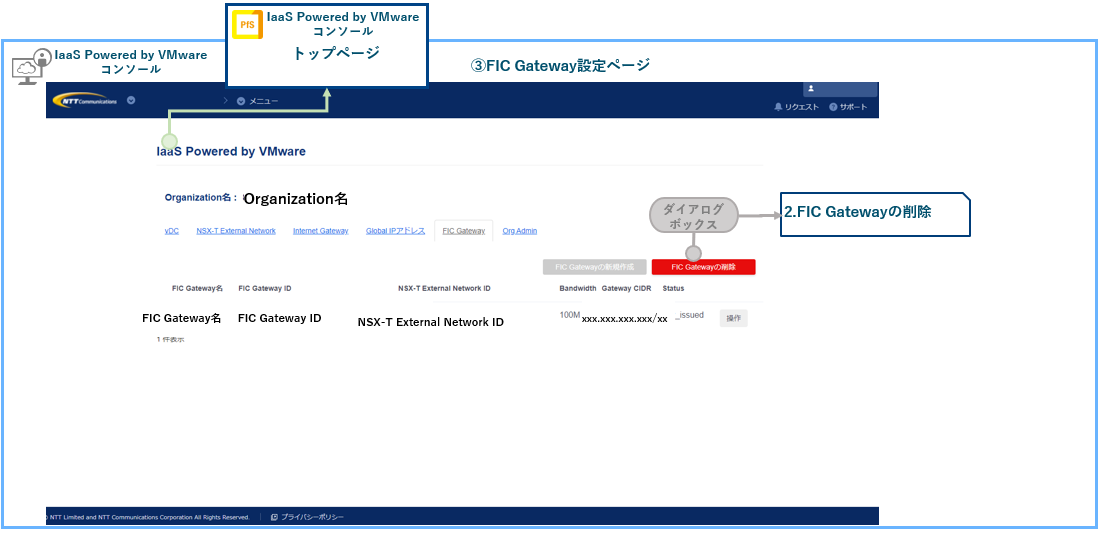This screenshot has width=1100, height=533.
Task: Click the FIC Gateway名 column header
Action: click(x=197, y=288)
